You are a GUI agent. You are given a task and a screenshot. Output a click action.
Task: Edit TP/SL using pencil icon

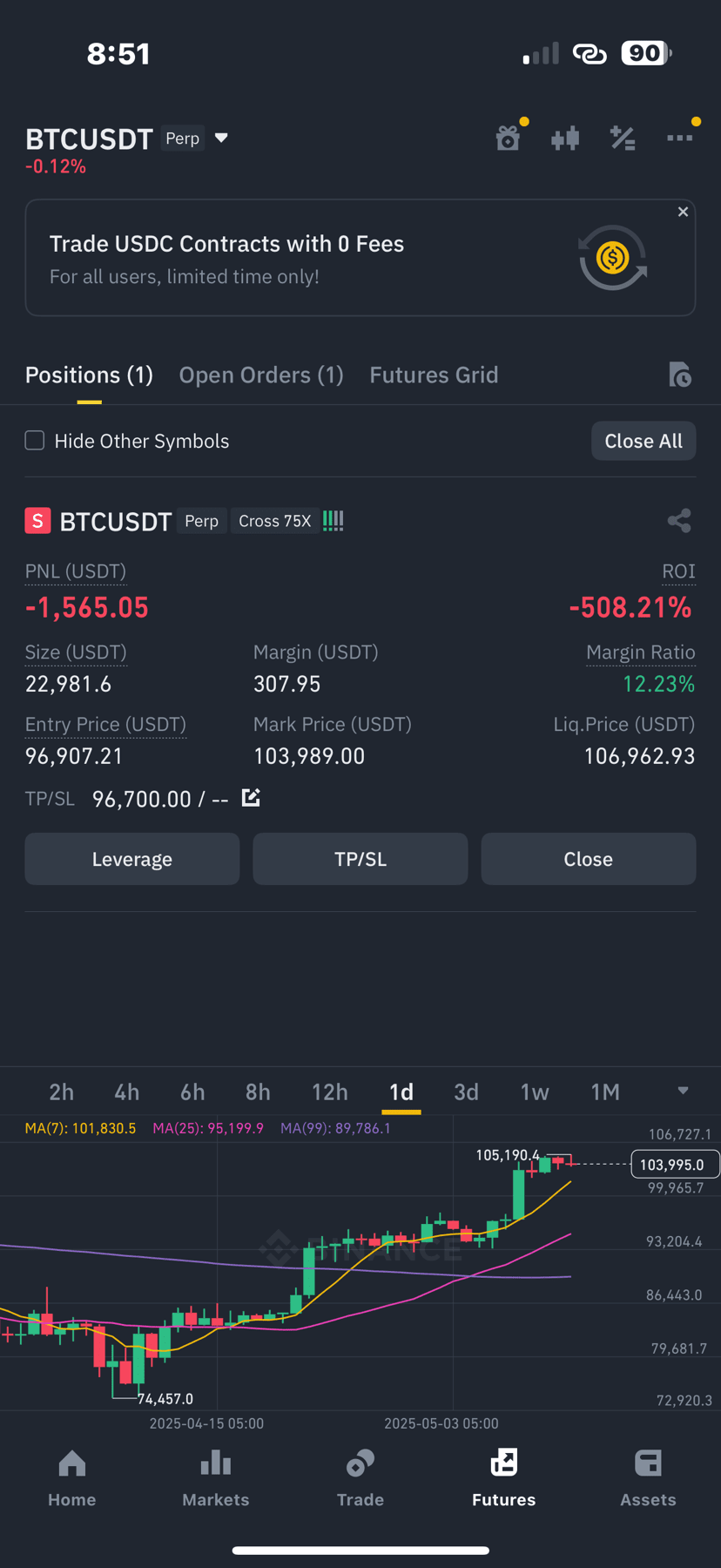[251, 797]
